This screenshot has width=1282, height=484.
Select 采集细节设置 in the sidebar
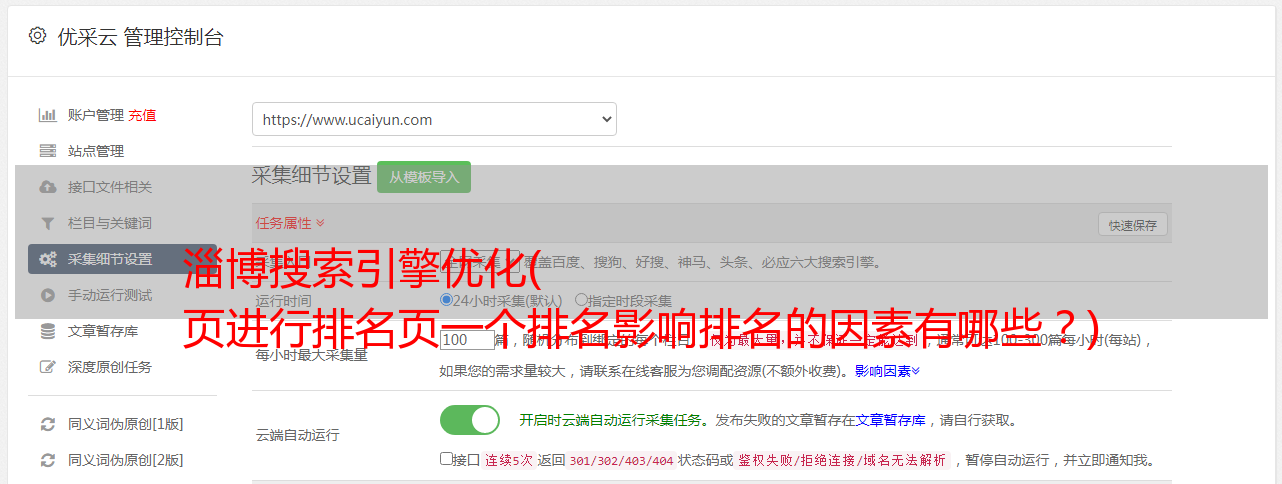coord(122,259)
